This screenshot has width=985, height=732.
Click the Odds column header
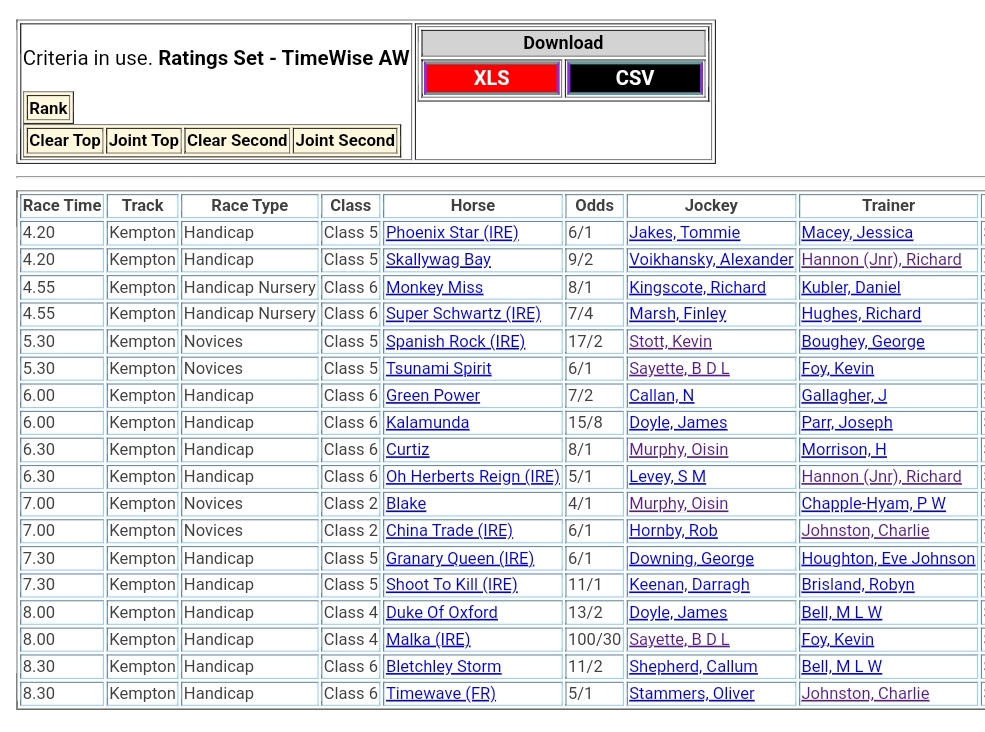[594, 206]
